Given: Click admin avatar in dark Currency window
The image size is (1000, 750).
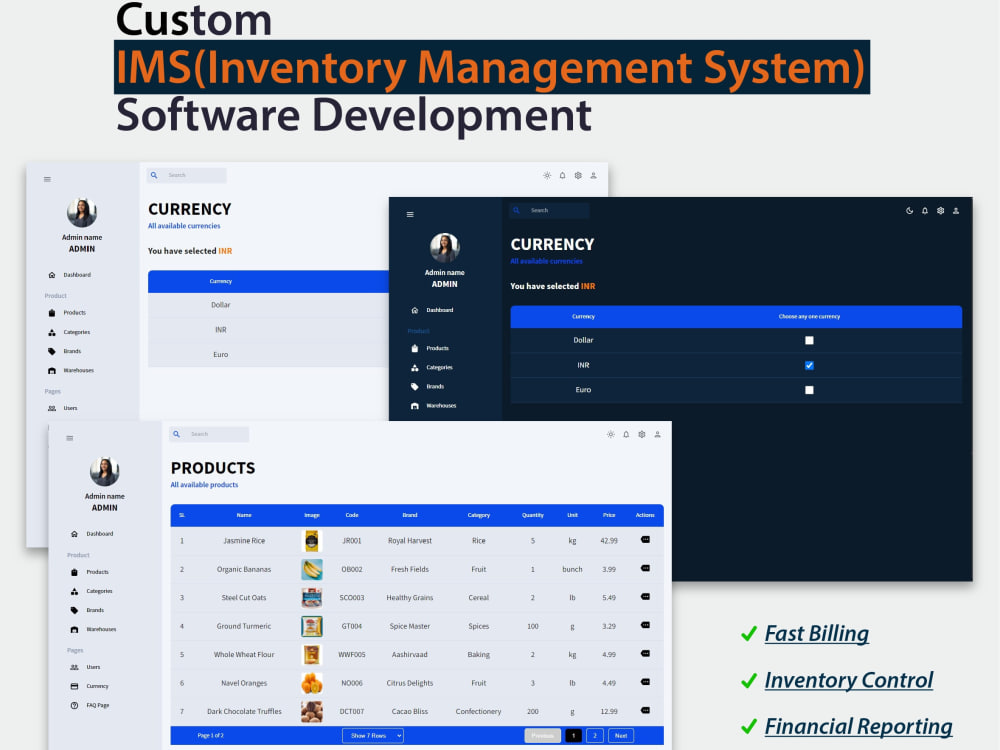Looking at the screenshot, I should click(x=445, y=247).
